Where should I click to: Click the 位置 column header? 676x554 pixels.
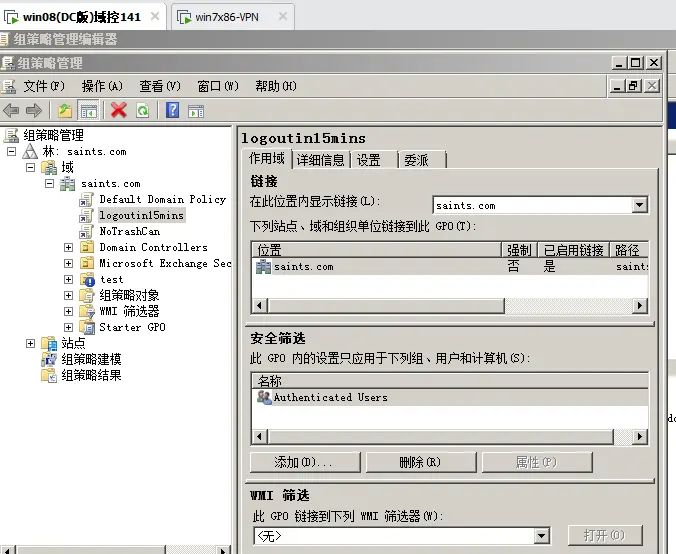[x=376, y=250]
